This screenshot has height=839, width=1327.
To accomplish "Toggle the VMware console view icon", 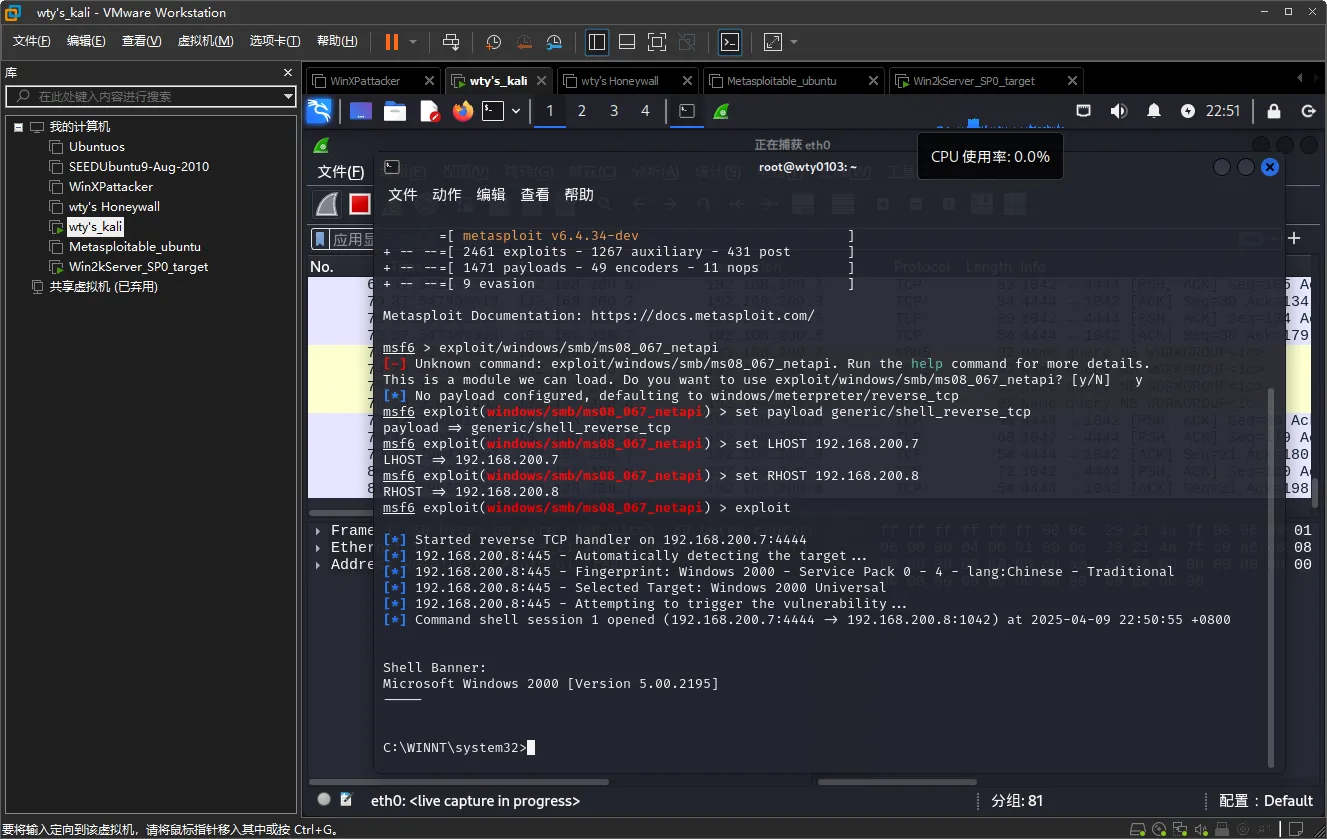I will (x=731, y=42).
